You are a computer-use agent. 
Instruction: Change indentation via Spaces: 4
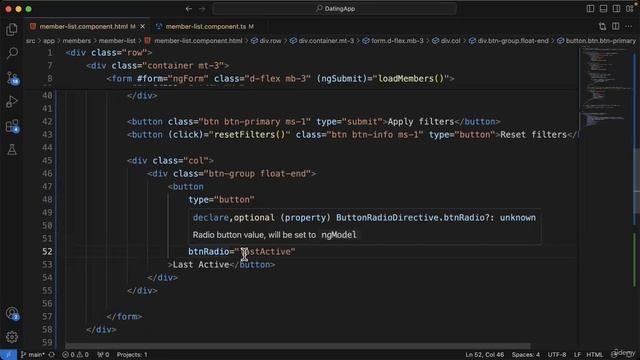(x=526, y=354)
